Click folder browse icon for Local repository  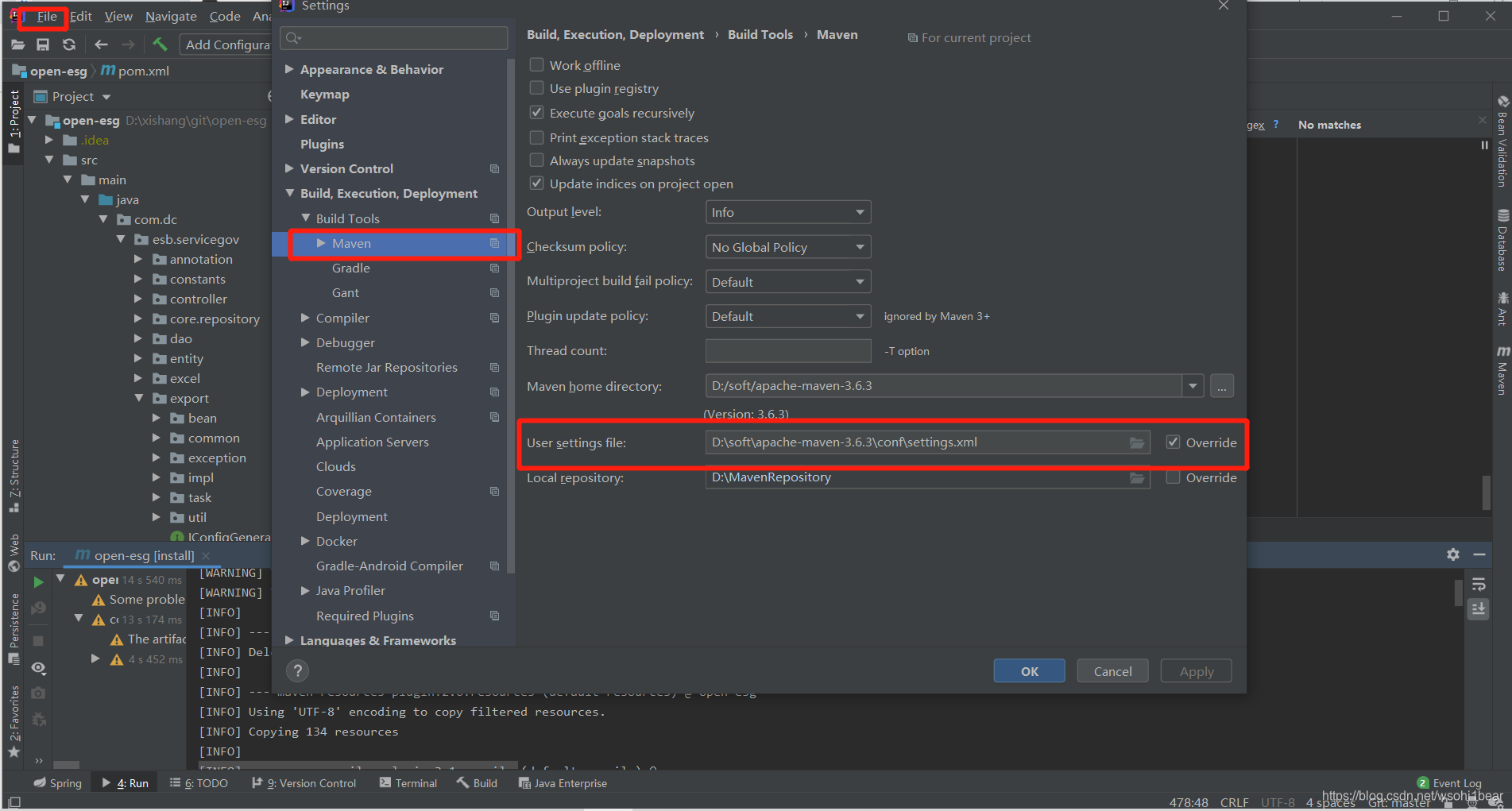click(1137, 477)
